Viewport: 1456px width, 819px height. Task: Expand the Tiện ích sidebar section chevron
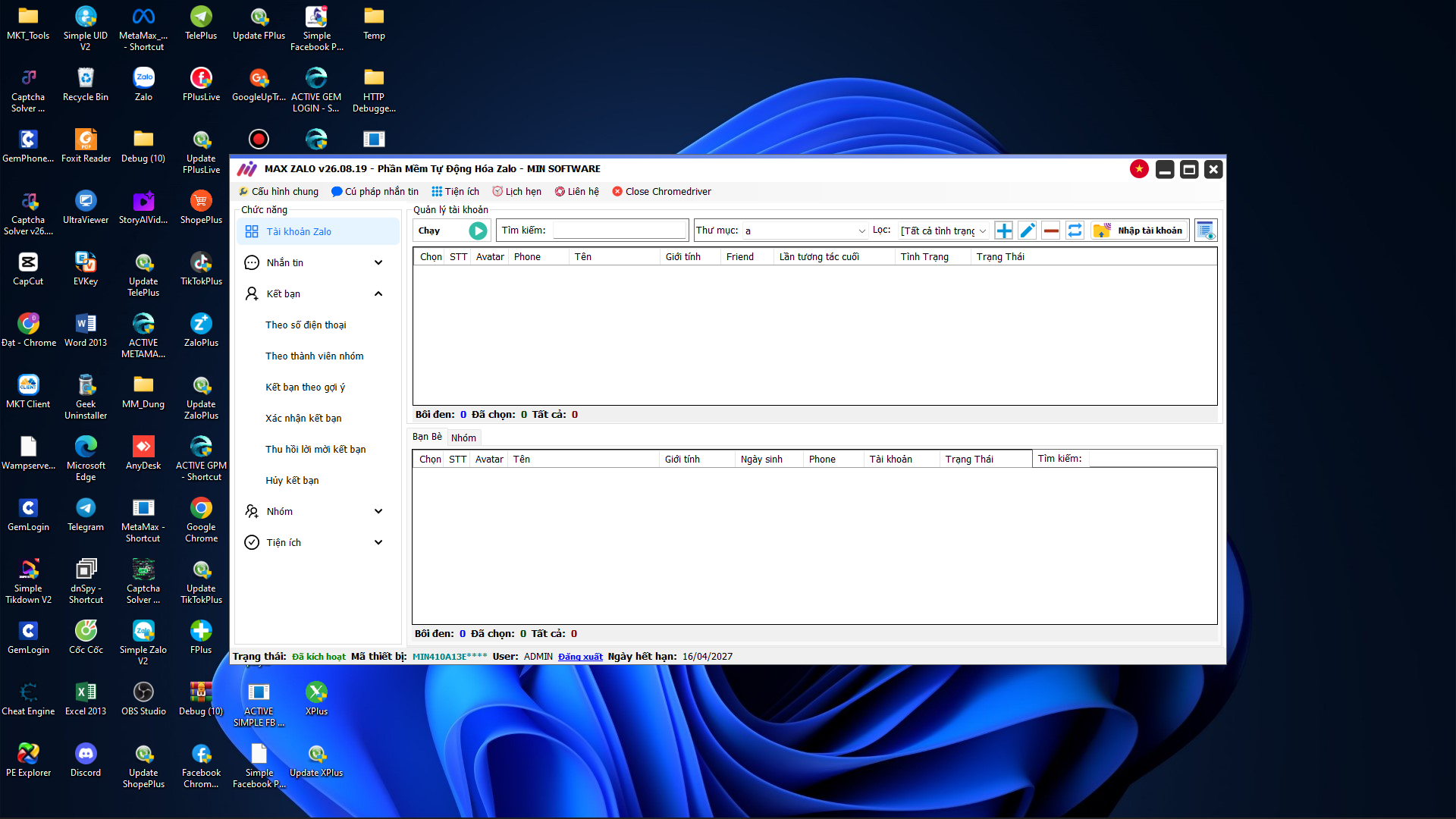tap(378, 543)
